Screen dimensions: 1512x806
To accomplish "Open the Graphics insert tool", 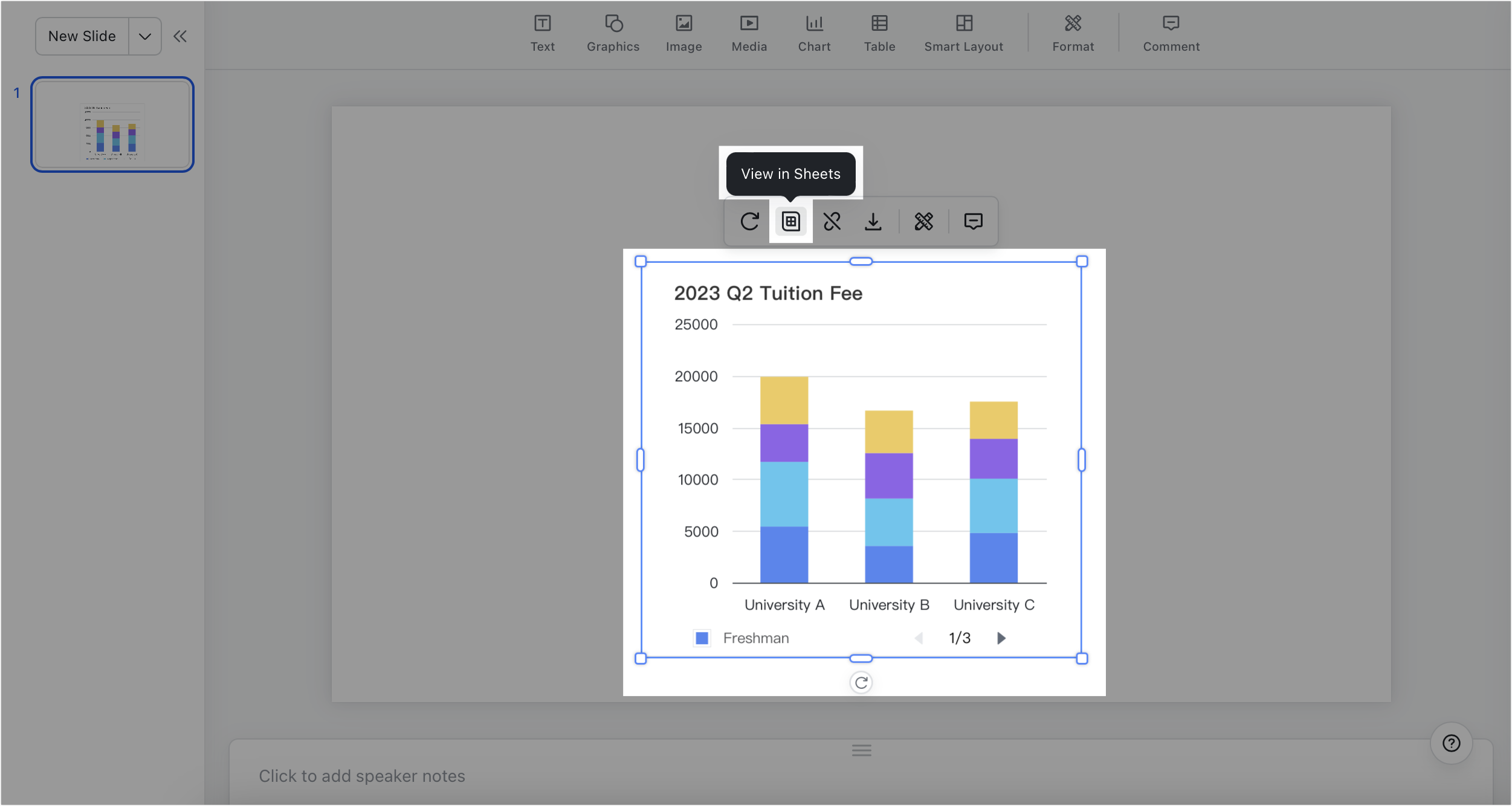I will [613, 33].
